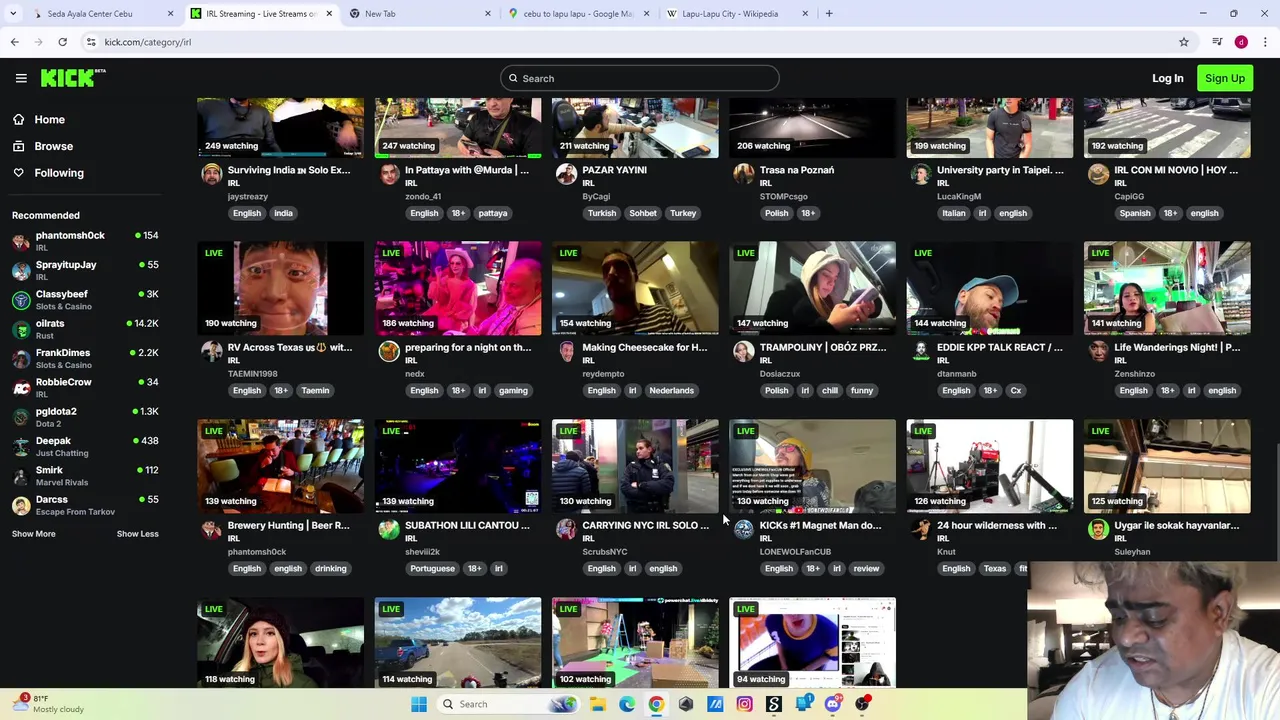Open Instagram from taskbar
The height and width of the screenshot is (720, 1280).
coord(744,704)
